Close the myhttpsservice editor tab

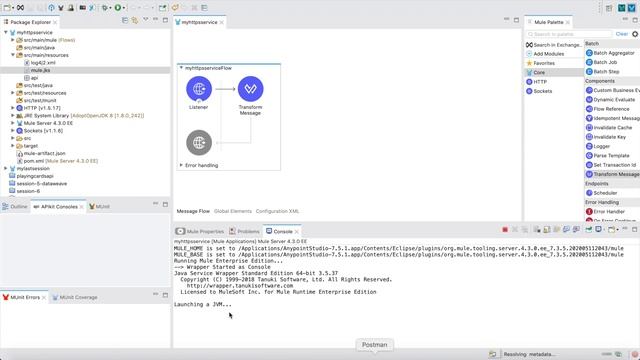click(222, 22)
